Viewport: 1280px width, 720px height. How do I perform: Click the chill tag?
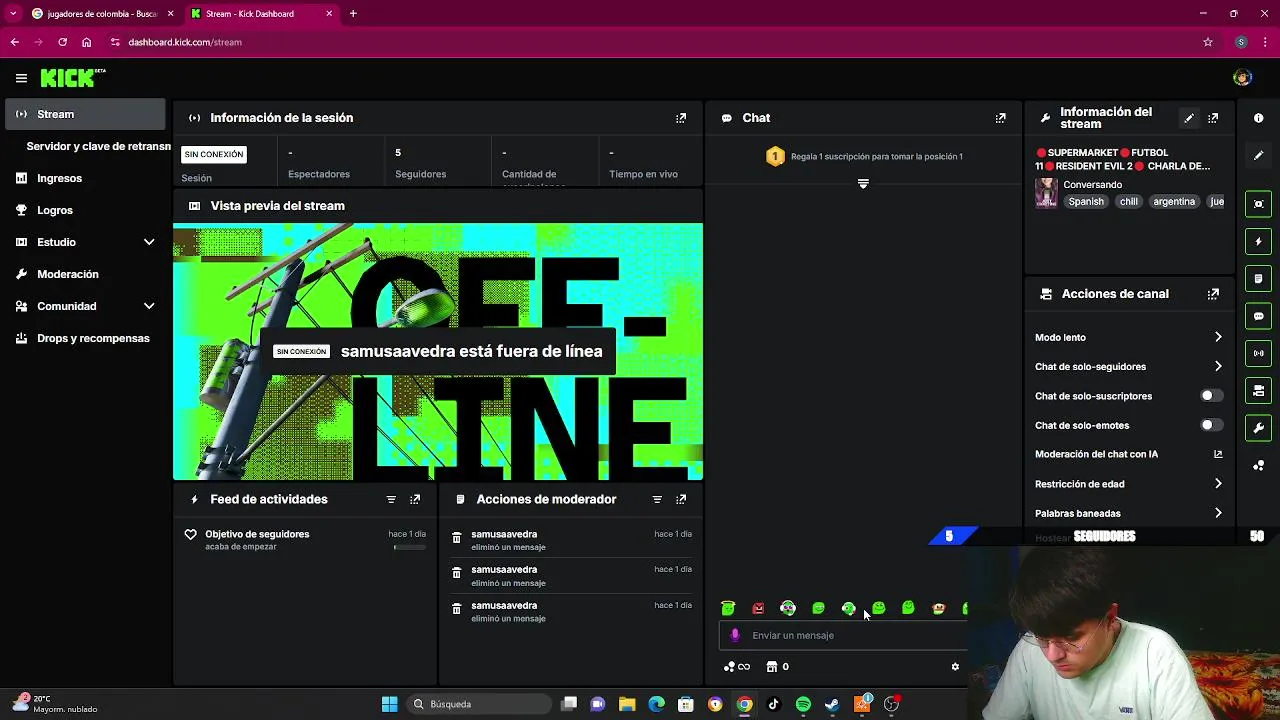(x=1129, y=202)
